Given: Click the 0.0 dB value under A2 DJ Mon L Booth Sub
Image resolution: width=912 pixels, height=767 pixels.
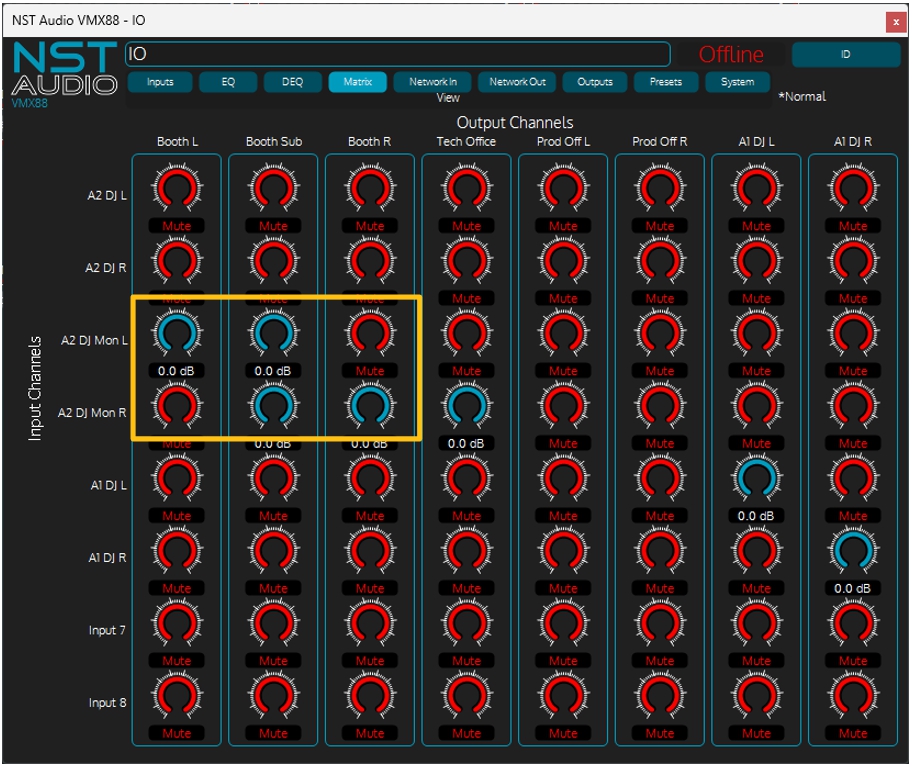Looking at the screenshot, I should (x=273, y=371).
